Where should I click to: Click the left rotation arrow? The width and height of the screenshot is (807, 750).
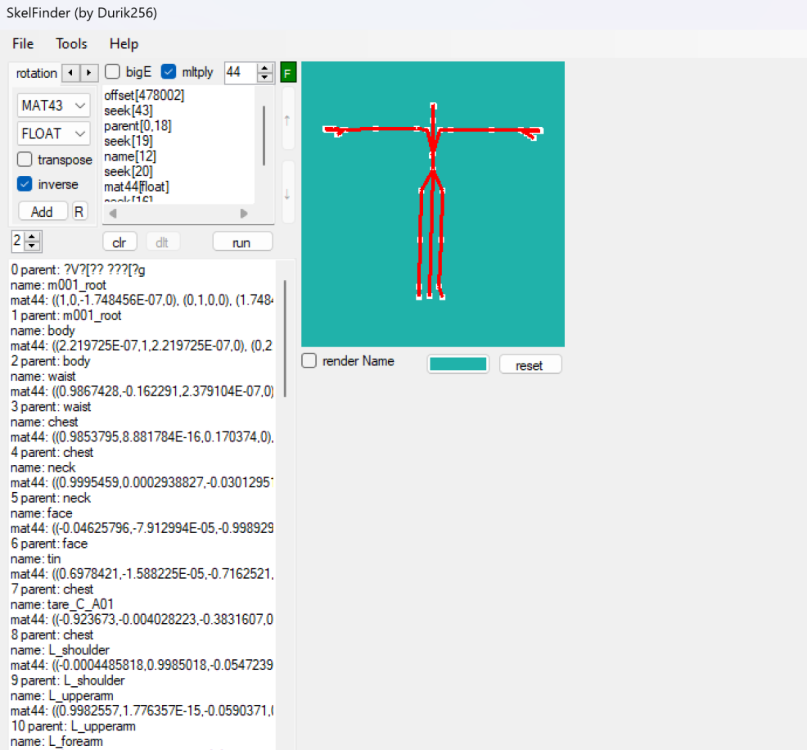69,72
